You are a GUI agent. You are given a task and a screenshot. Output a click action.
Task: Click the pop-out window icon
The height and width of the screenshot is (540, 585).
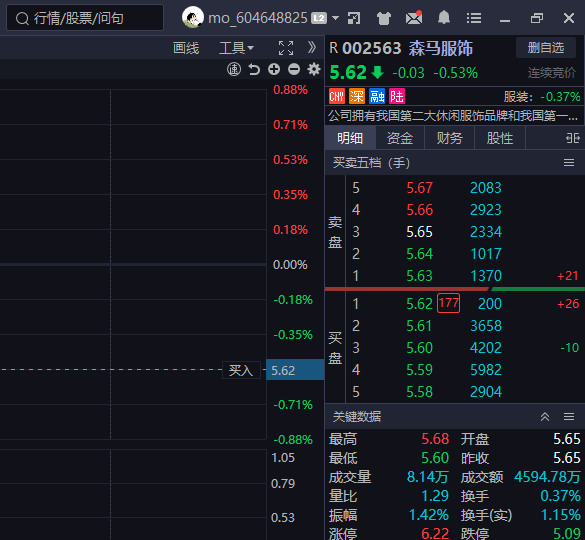click(x=354, y=18)
